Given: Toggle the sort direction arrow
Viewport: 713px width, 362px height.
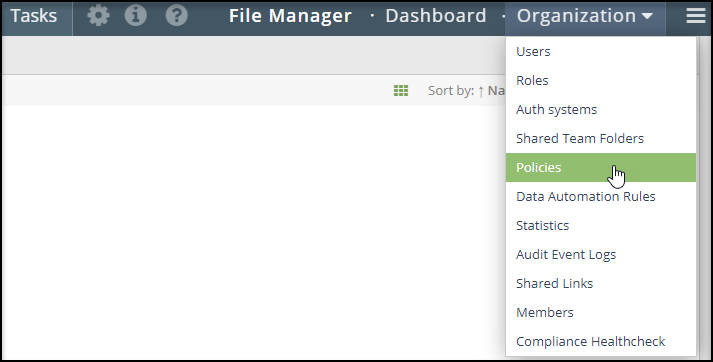Looking at the screenshot, I should point(481,91).
